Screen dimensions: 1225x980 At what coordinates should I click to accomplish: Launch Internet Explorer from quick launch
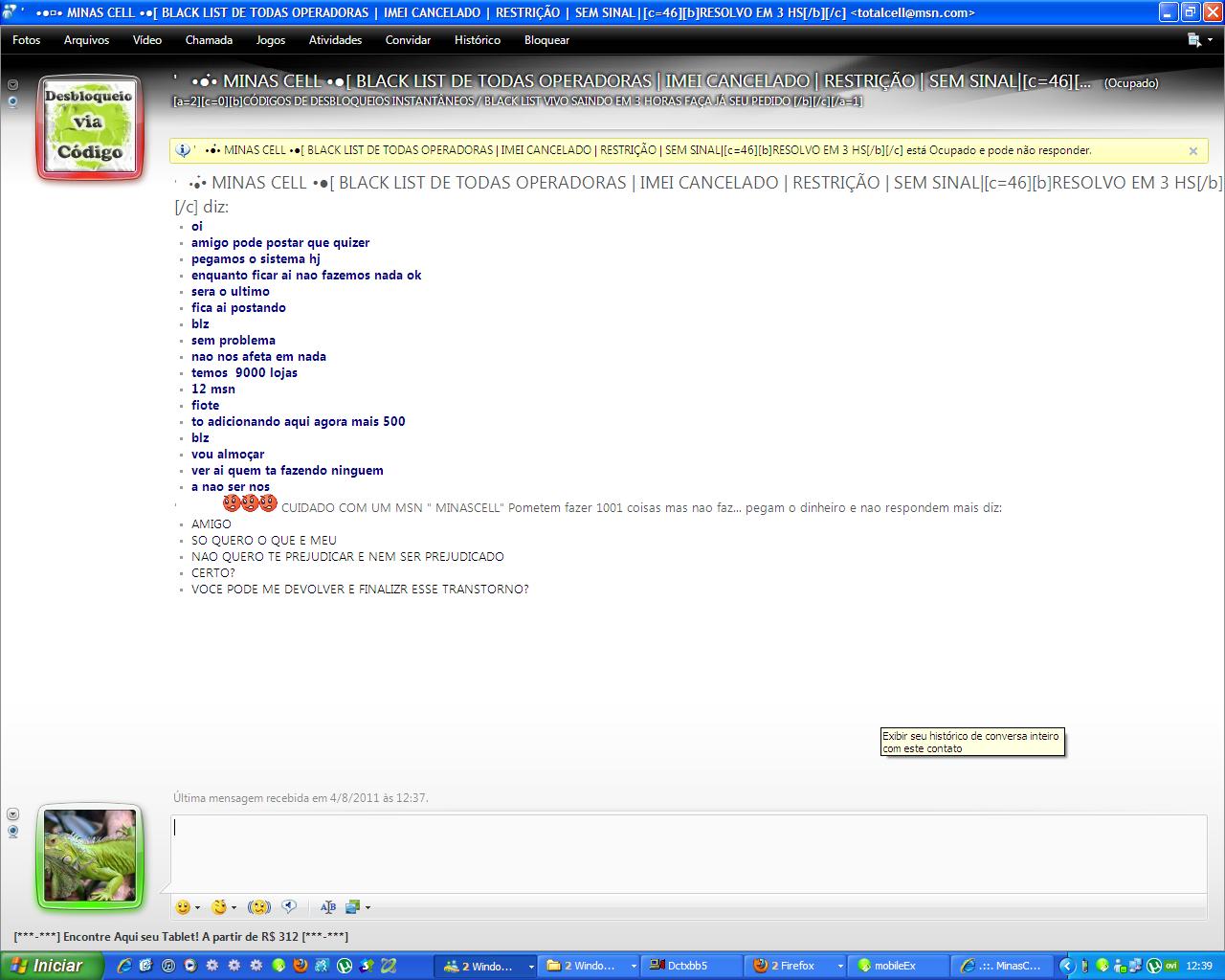[123, 966]
